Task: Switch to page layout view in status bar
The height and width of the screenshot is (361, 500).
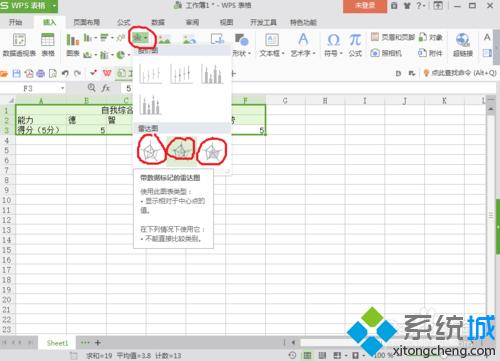Action: tap(322, 355)
